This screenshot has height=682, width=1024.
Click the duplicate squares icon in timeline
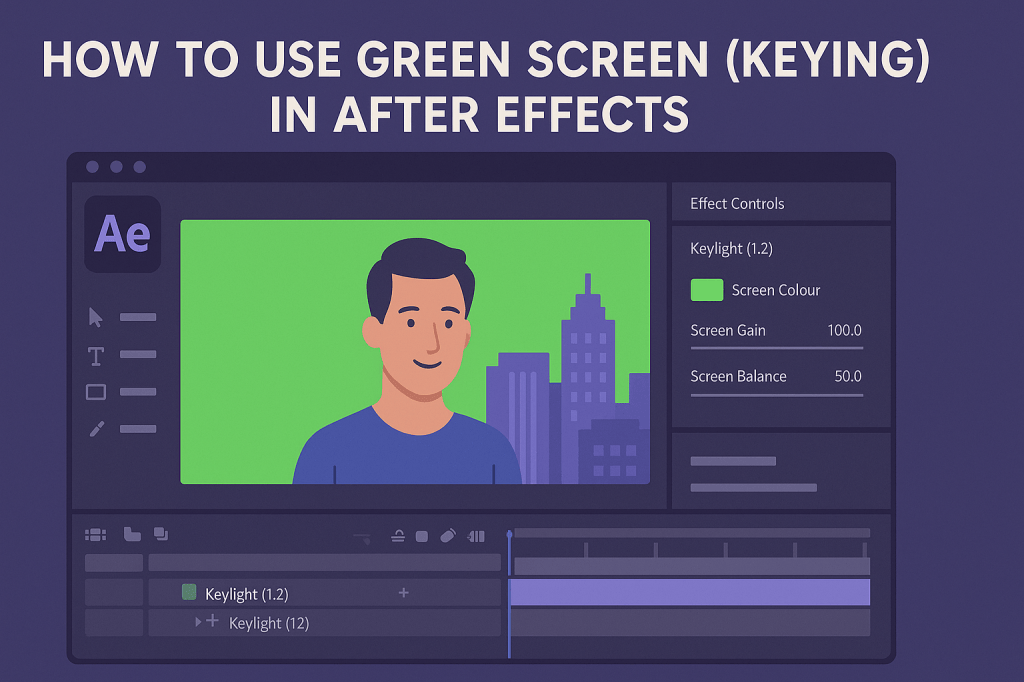[161, 534]
